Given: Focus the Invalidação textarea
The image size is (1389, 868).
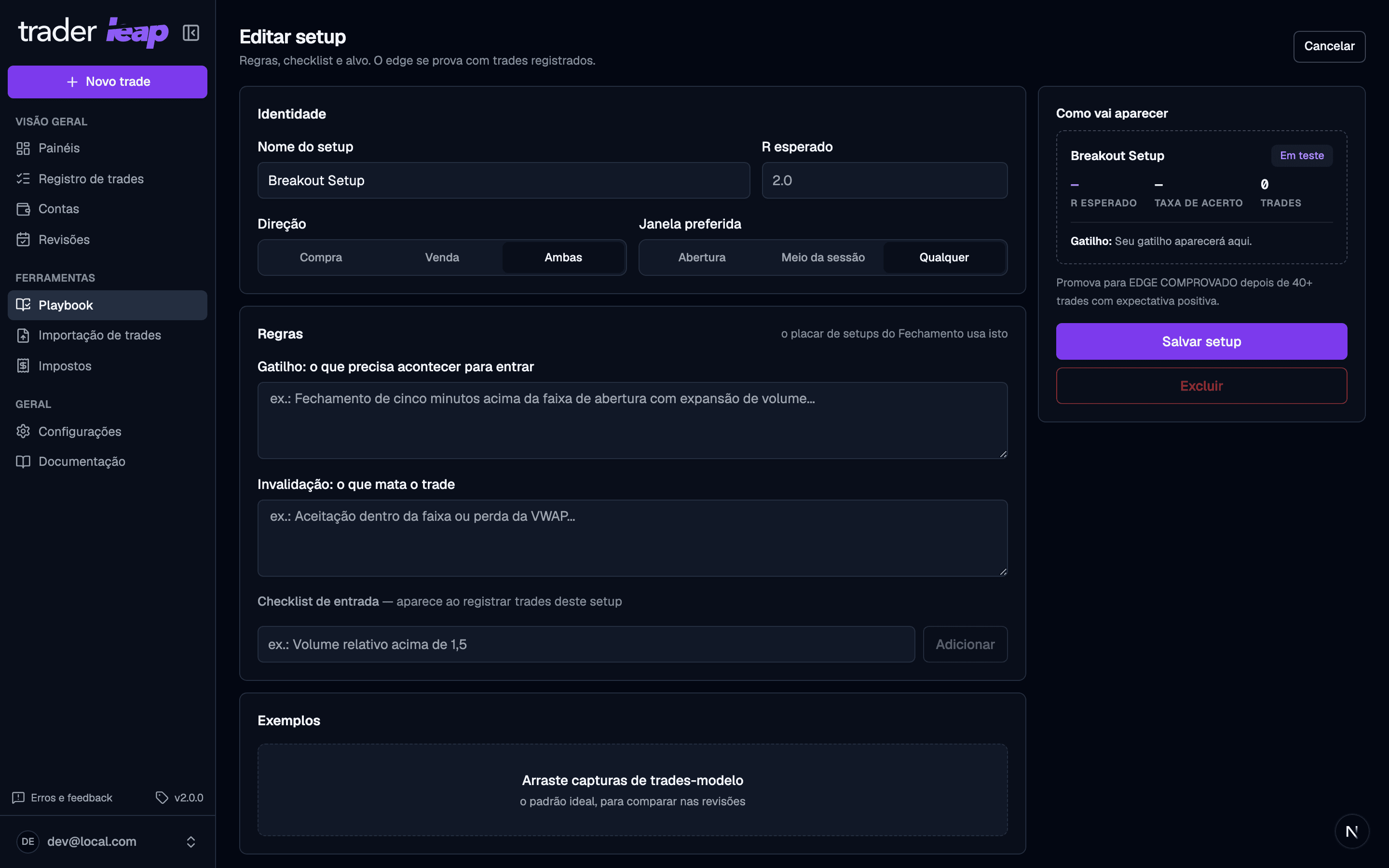Looking at the screenshot, I should (x=632, y=538).
